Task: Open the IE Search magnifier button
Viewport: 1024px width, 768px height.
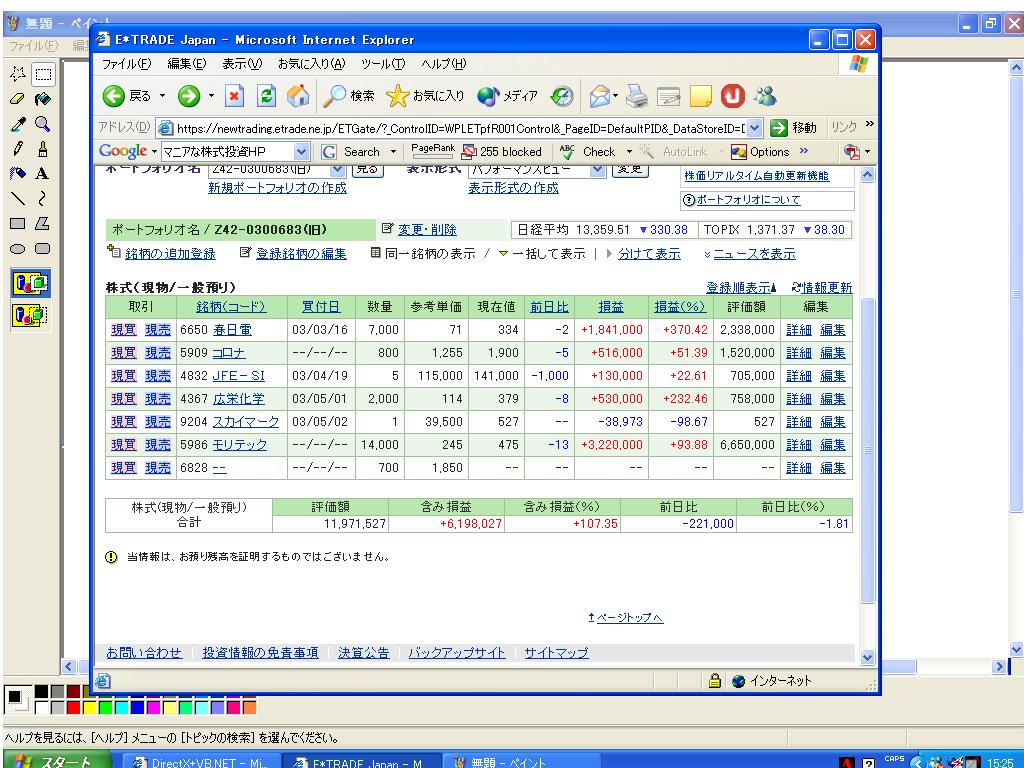Action: [x=350, y=97]
